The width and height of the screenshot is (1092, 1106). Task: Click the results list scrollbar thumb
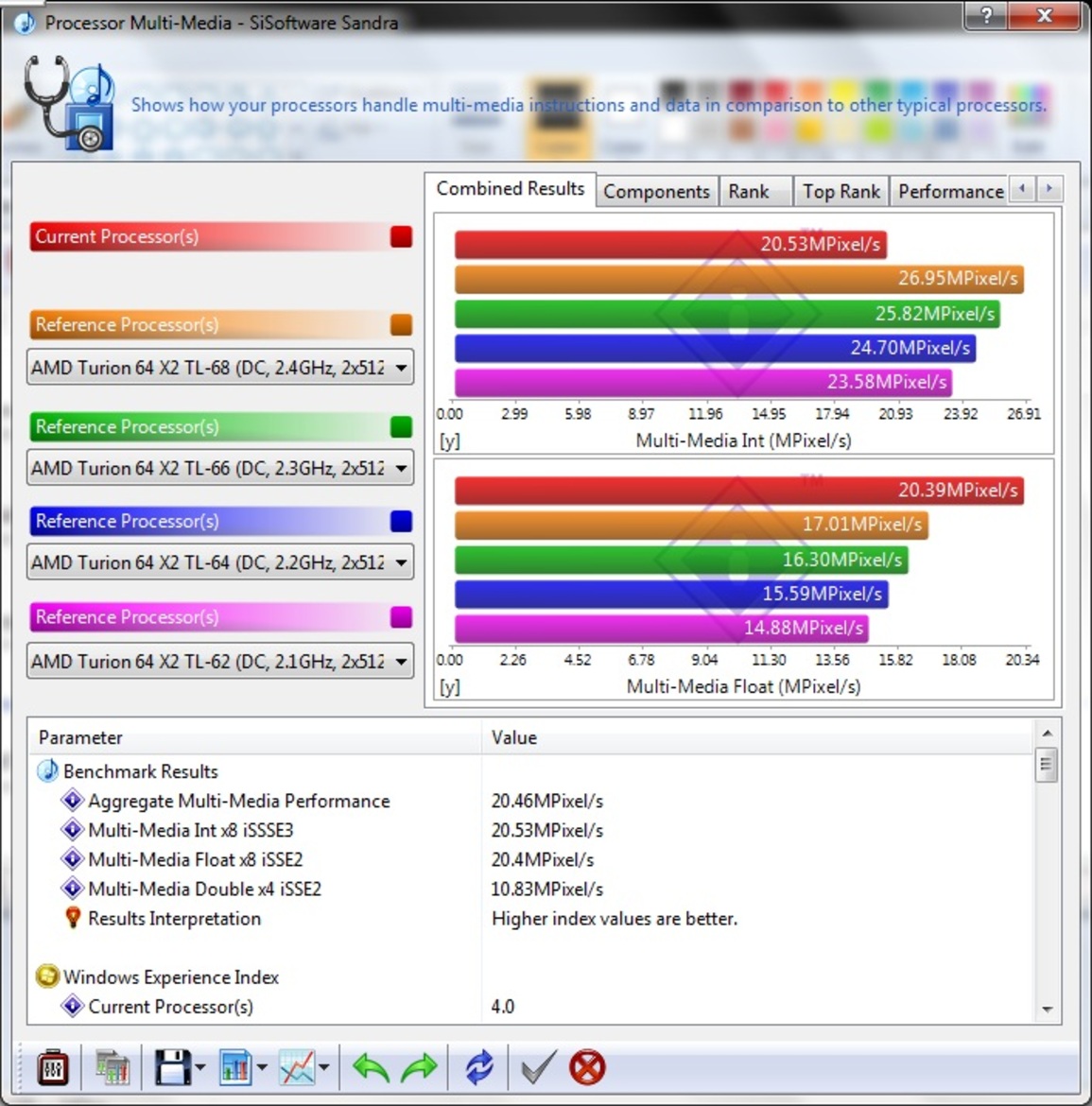click(1047, 765)
